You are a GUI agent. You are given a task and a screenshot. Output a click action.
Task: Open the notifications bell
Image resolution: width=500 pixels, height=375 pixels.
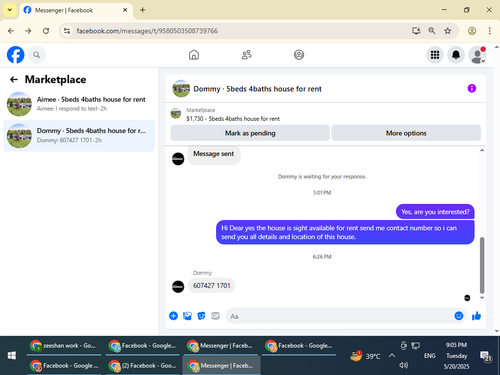click(456, 55)
